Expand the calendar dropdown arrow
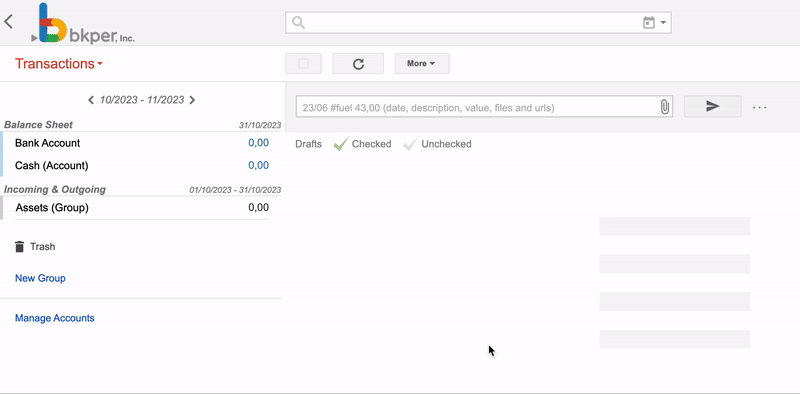The image size is (800, 394). [x=663, y=22]
